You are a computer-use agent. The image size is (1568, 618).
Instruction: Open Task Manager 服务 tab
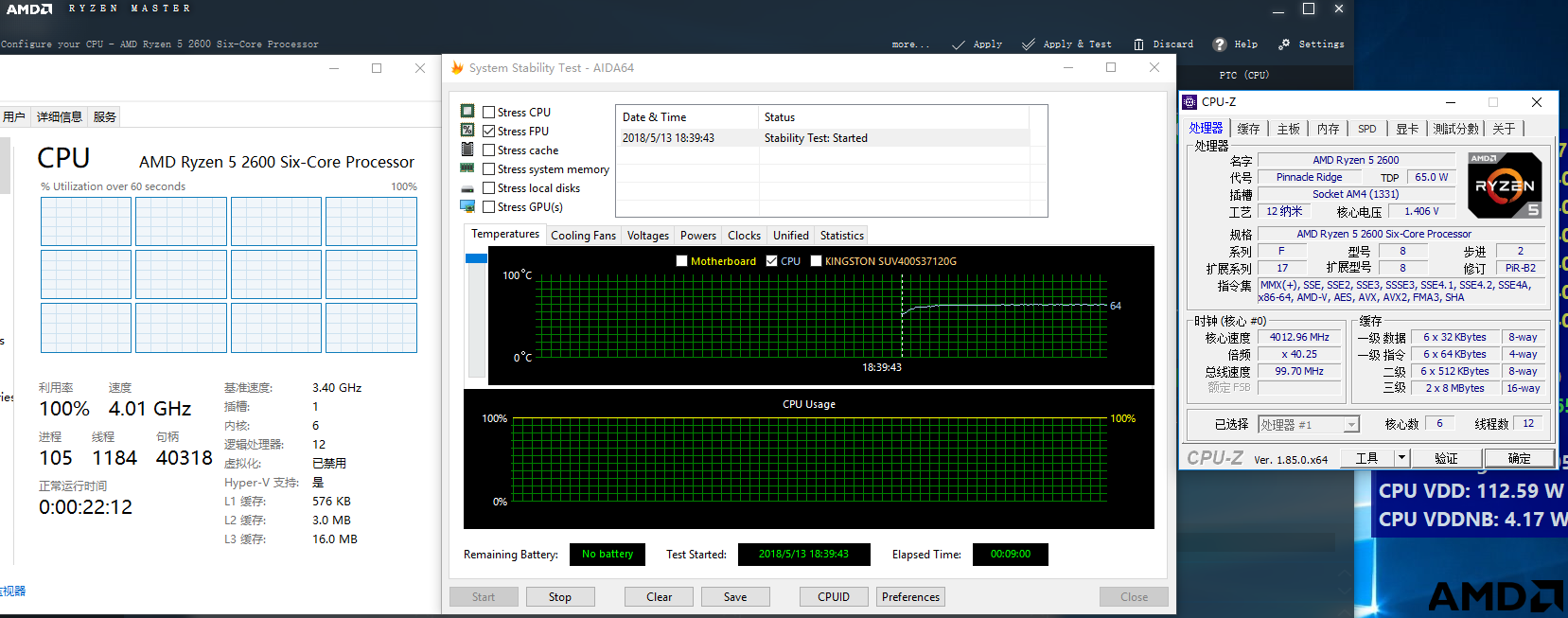[104, 117]
